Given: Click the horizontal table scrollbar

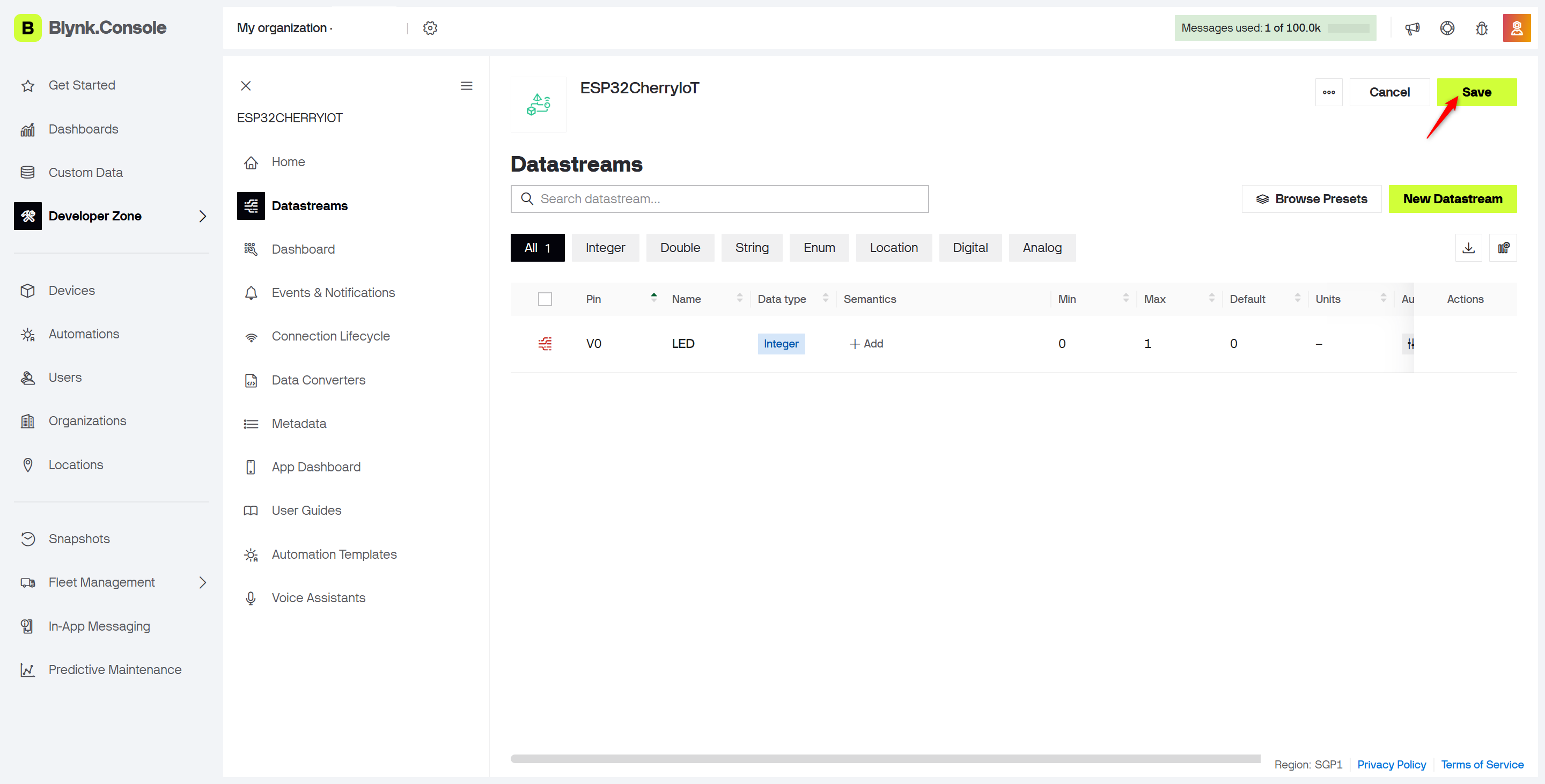Looking at the screenshot, I should 885,758.
